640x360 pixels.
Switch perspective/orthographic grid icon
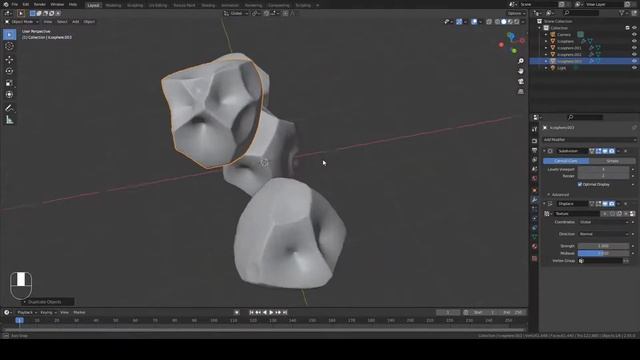521,92
